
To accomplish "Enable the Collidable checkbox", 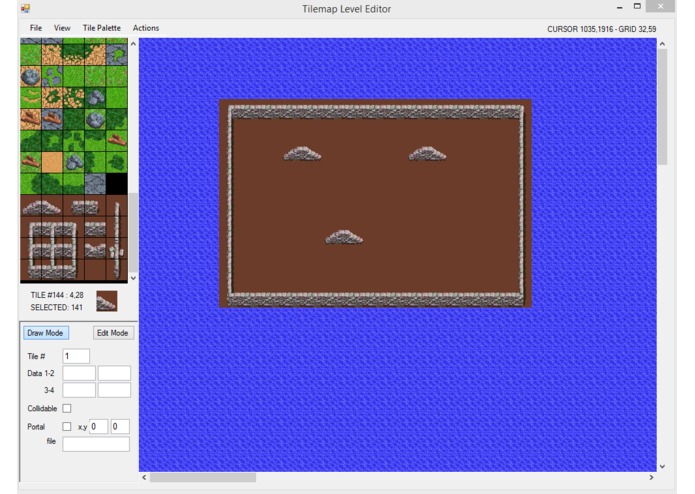I will [x=66, y=408].
